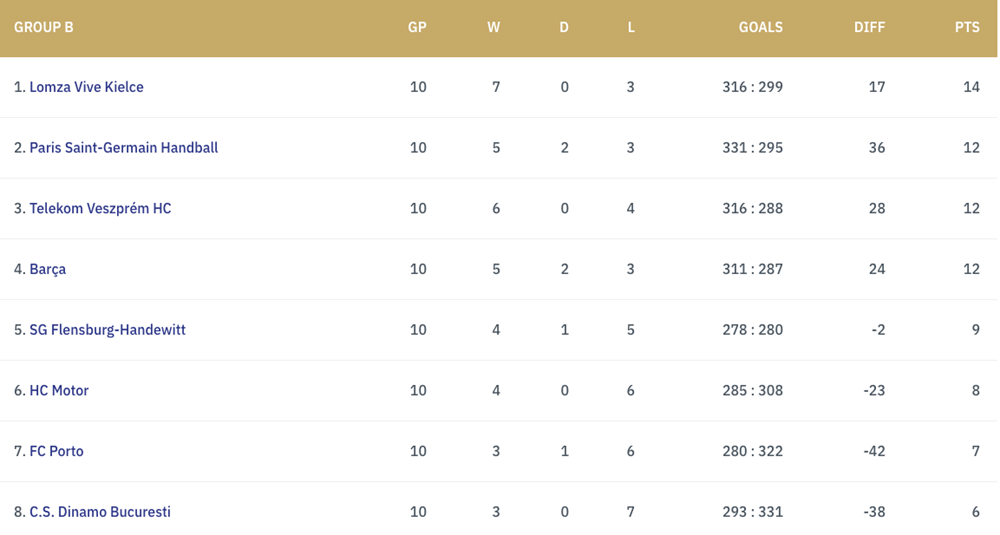The height and width of the screenshot is (535, 1000).
Task: Click the DIFF column header
Action: (x=869, y=27)
